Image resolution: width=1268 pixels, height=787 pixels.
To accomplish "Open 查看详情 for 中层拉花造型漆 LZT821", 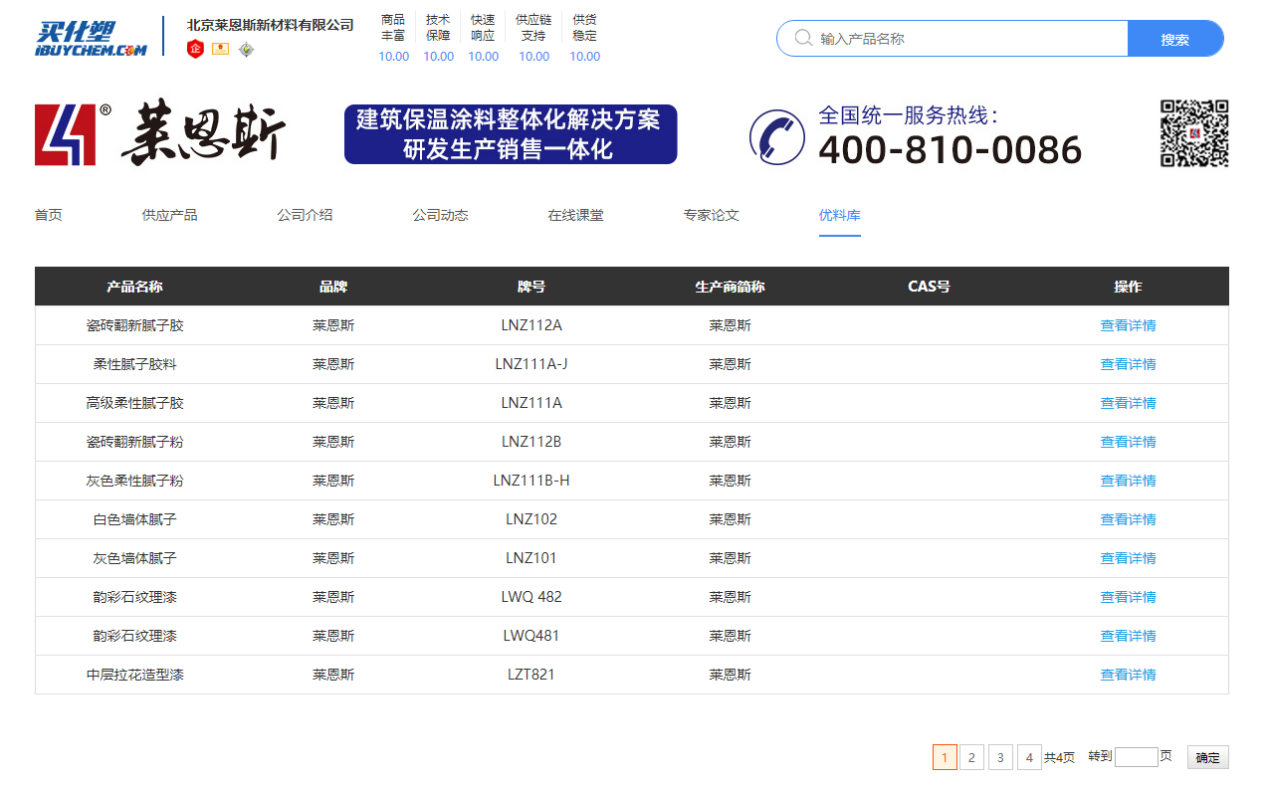I will (x=1127, y=675).
